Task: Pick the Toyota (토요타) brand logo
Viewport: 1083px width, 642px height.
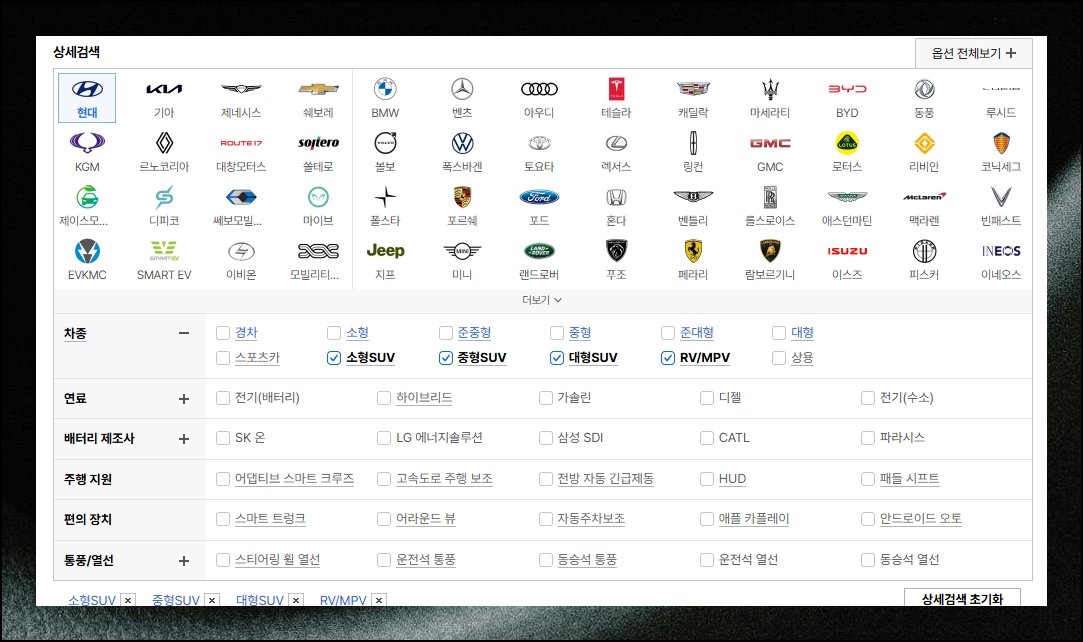Action: click(539, 143)
